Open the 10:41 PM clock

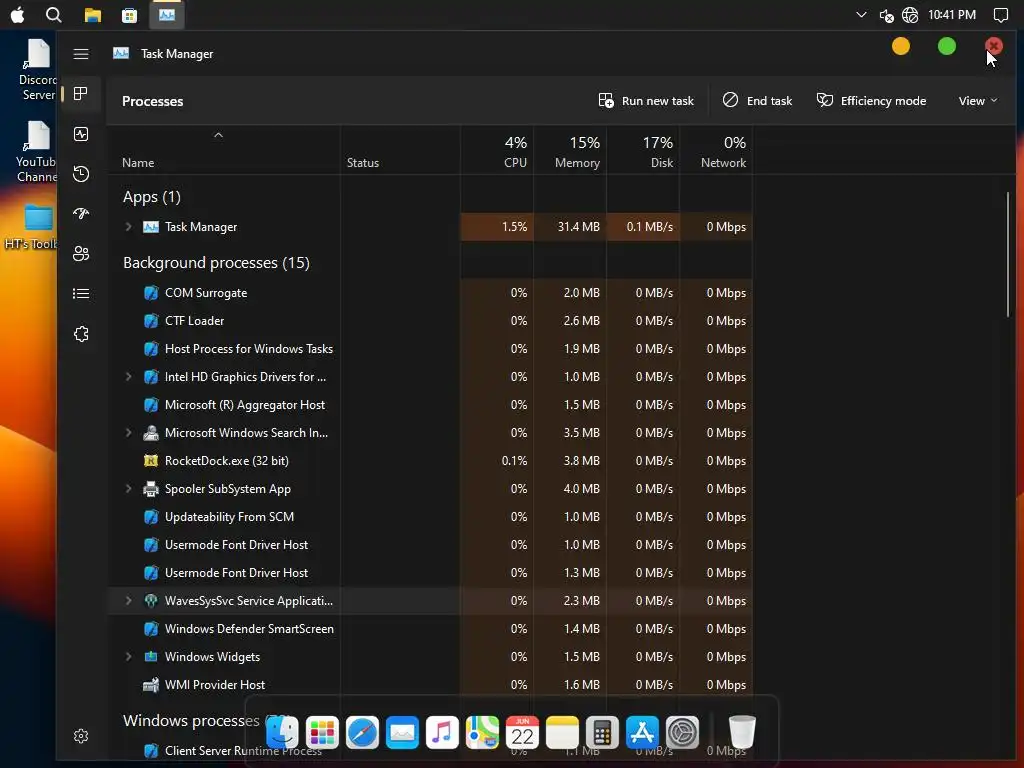click(952, 14)
